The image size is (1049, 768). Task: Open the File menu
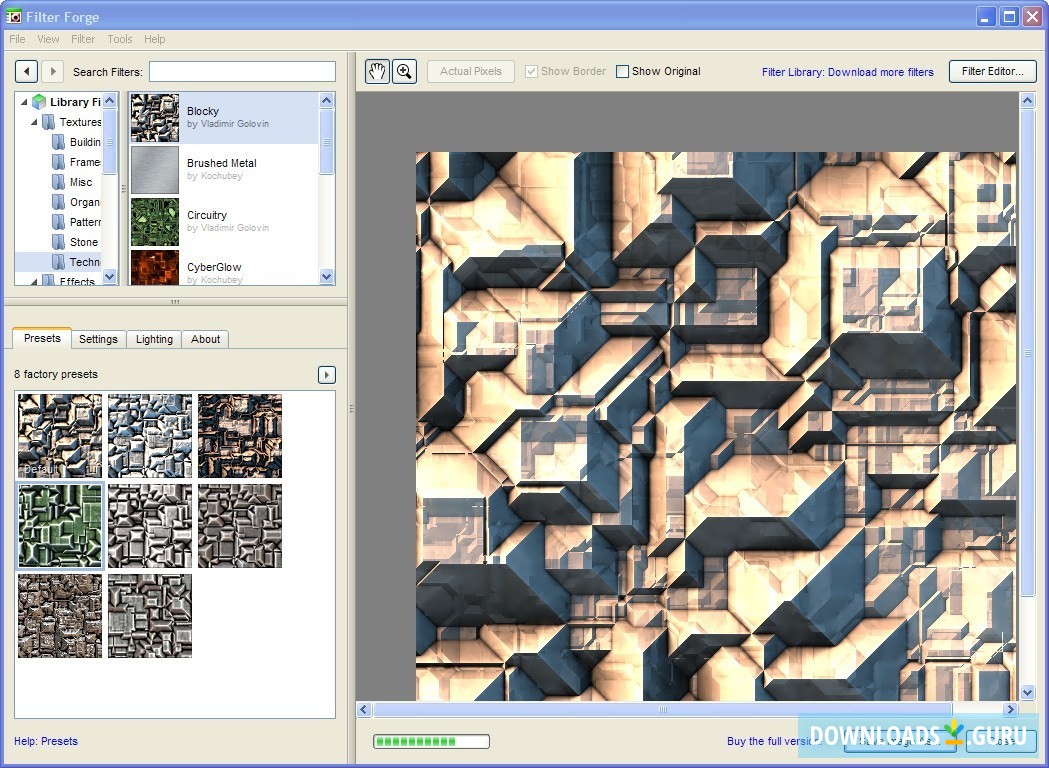[17, 39]
